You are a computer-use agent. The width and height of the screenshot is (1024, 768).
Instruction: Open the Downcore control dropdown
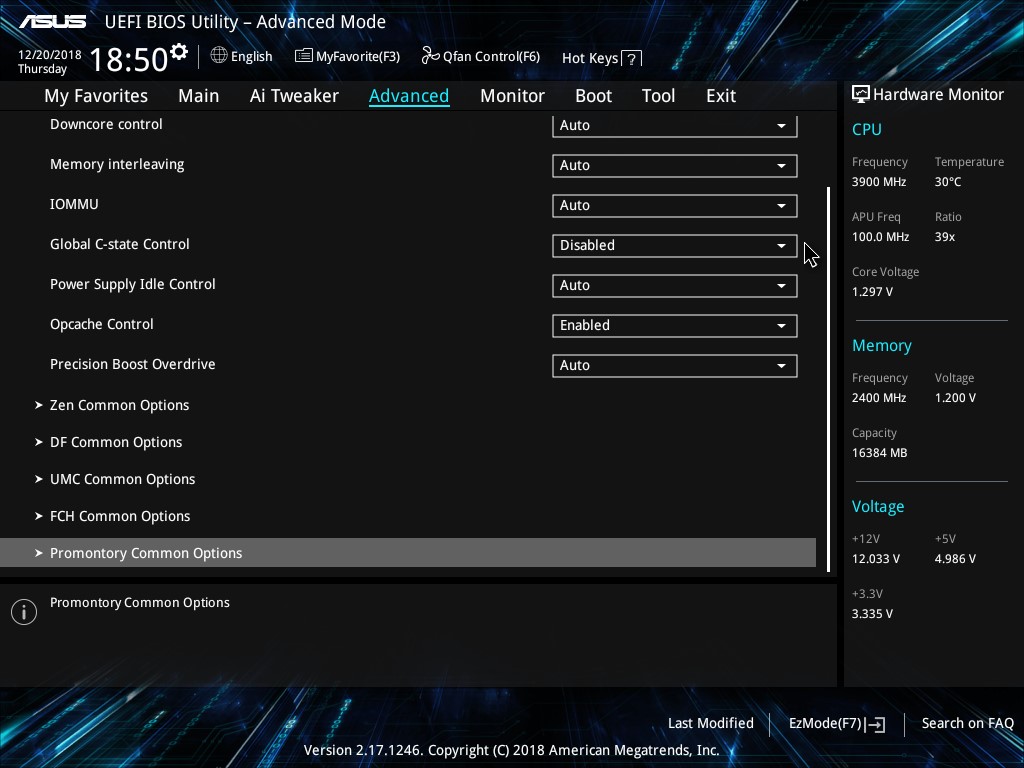coord(675,125)
